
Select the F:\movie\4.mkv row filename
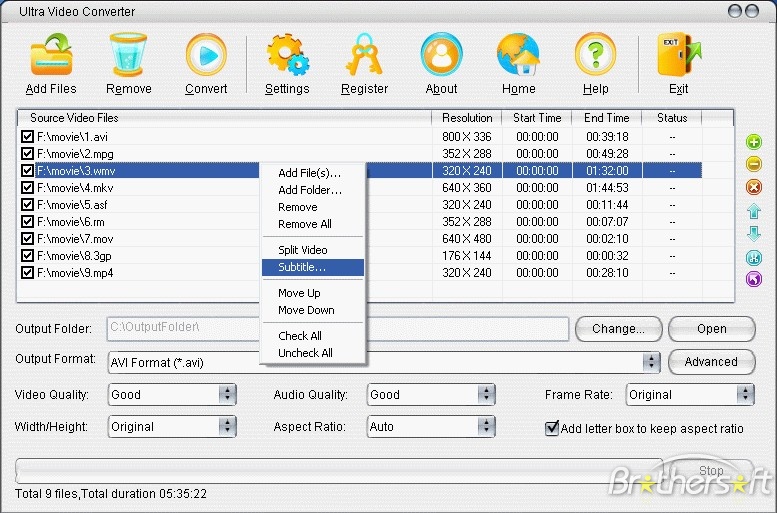coord(75,188)
